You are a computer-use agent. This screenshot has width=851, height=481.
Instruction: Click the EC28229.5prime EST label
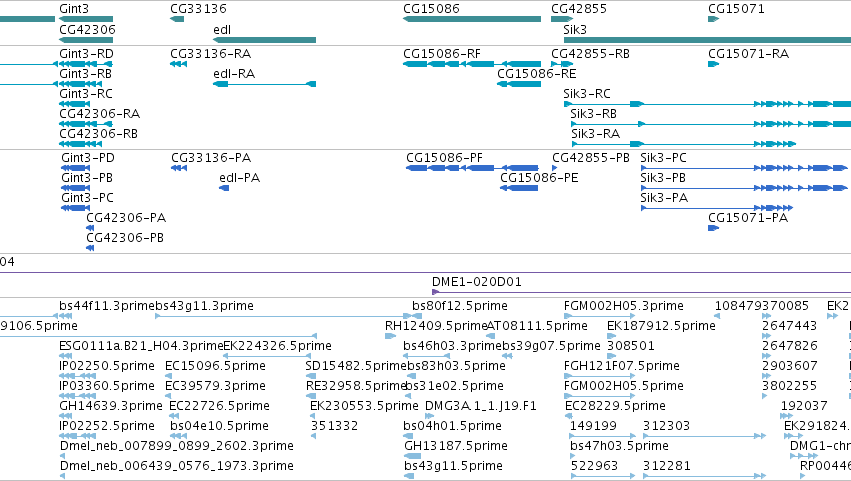(x=615, y=407)
